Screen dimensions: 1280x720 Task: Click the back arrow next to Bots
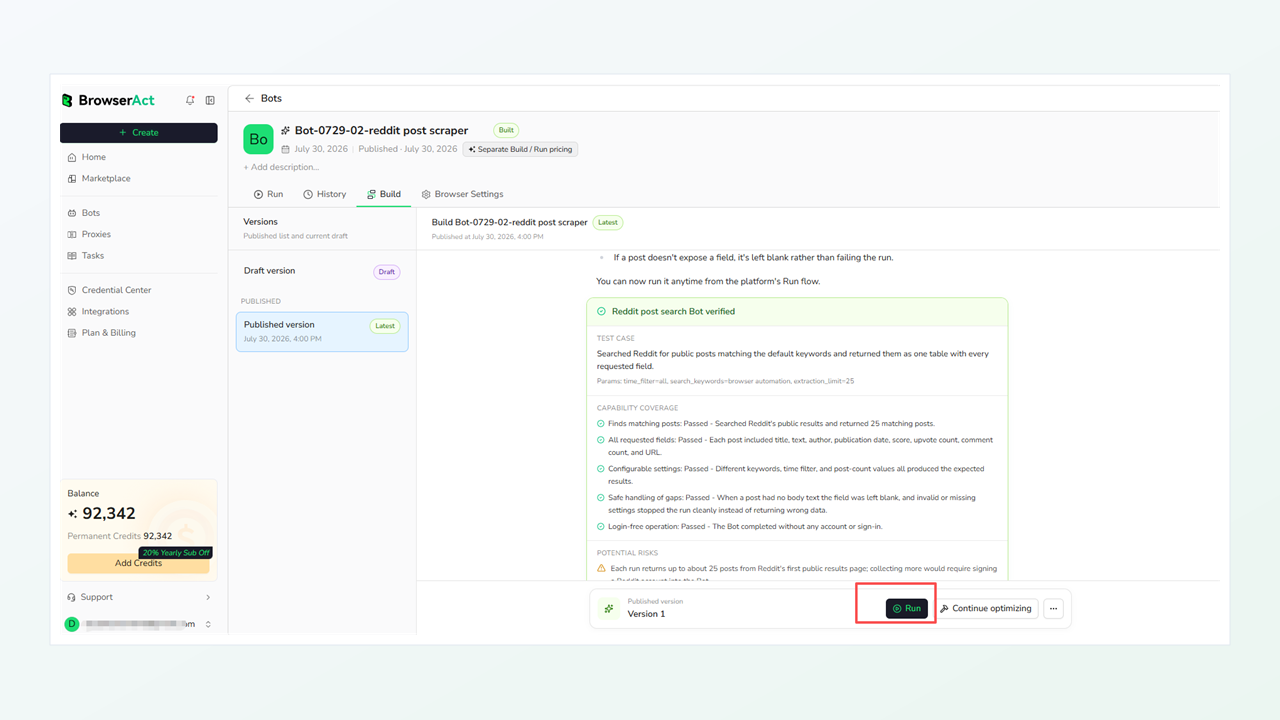point(249,98)
